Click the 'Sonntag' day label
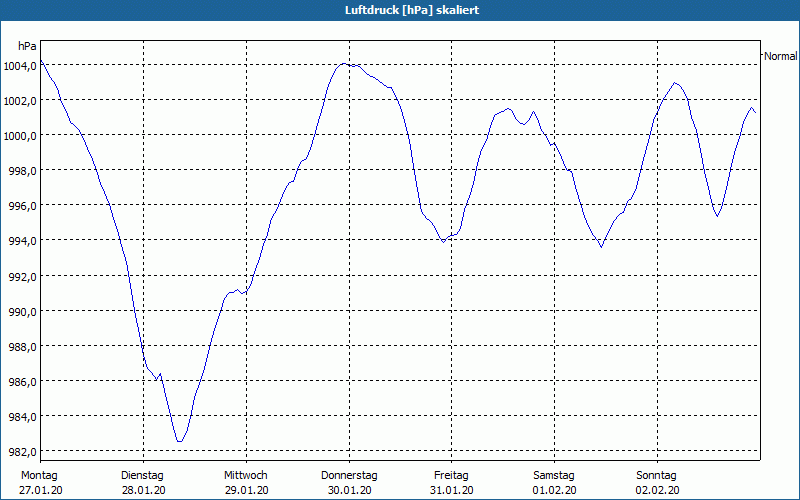800x500 pixels. pos(657,476)
